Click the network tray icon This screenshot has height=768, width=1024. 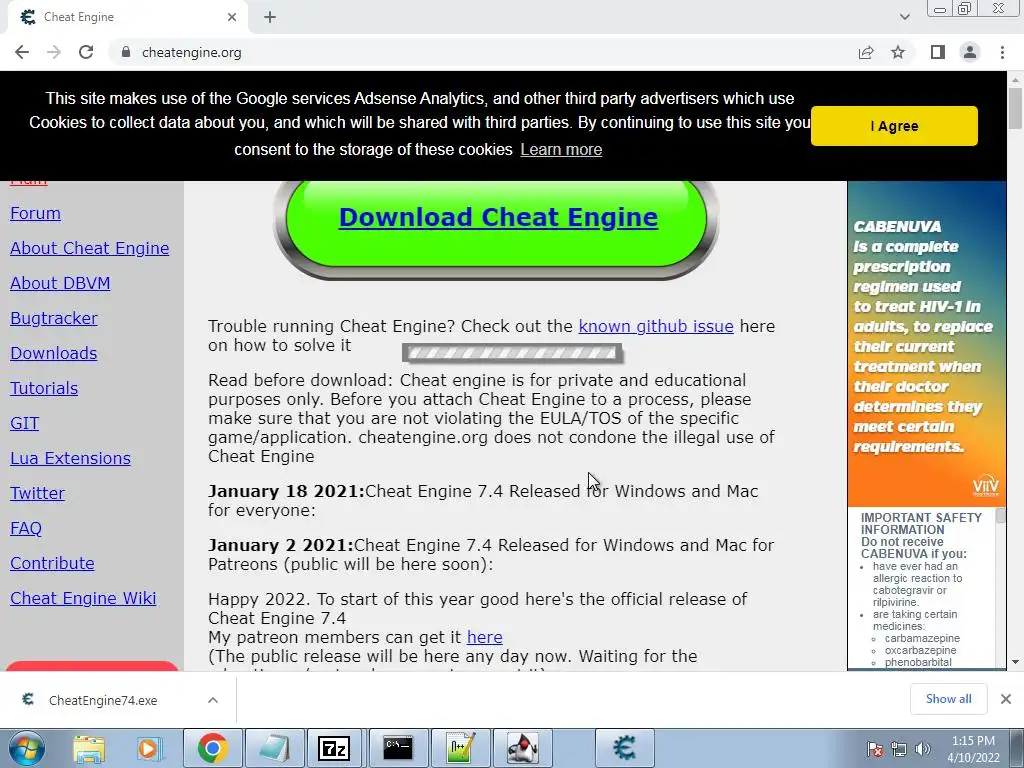(899, 749)
